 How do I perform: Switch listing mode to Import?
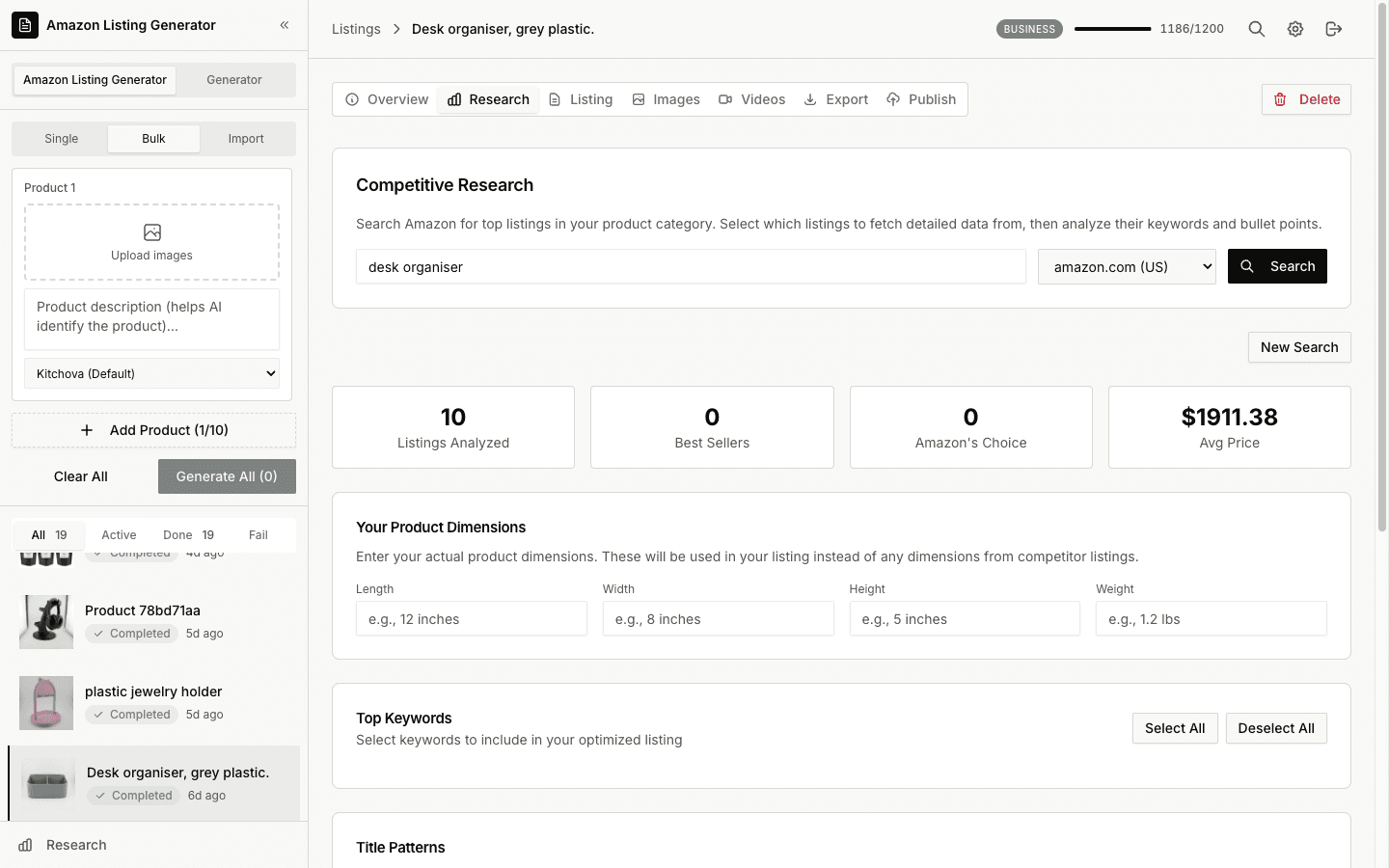tap(246, 138)
